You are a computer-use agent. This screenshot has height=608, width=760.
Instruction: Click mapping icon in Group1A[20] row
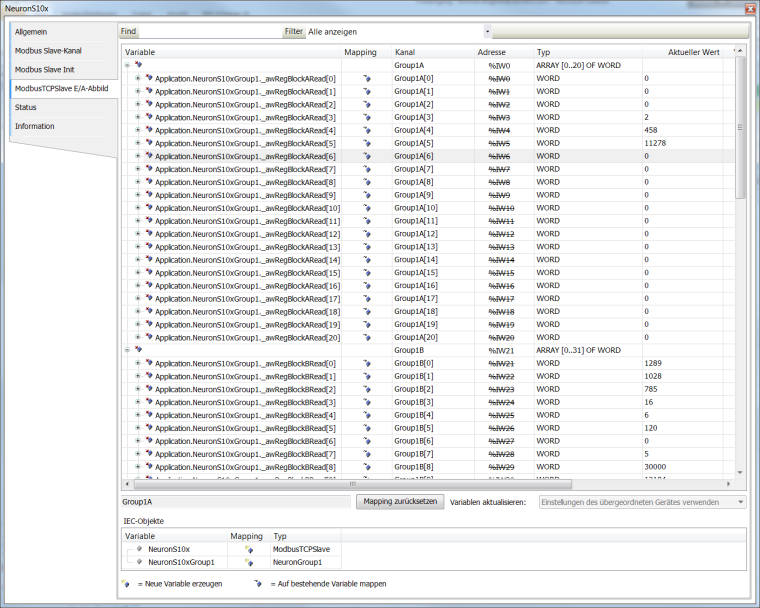tap(366, 338)
